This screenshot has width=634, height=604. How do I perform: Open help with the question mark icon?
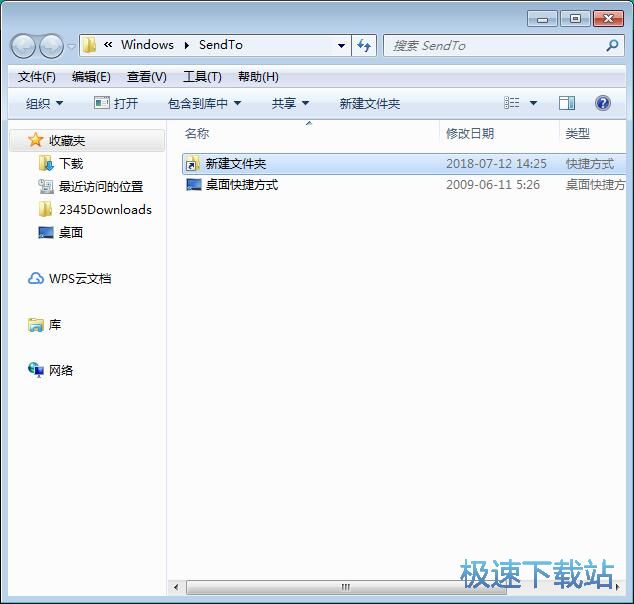tap(602, 103)
